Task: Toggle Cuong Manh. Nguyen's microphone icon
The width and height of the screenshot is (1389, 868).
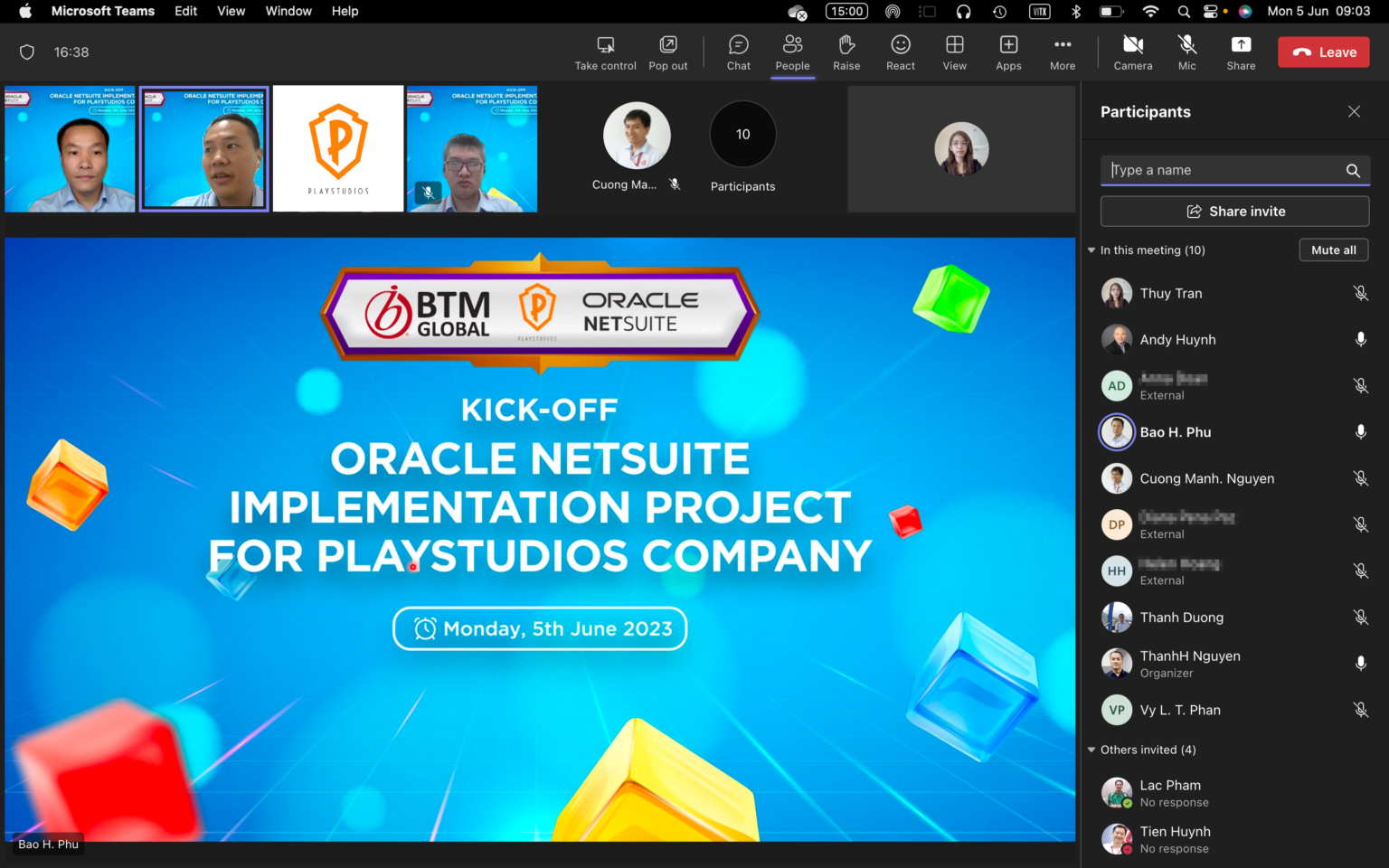Action: (1360, 478)
